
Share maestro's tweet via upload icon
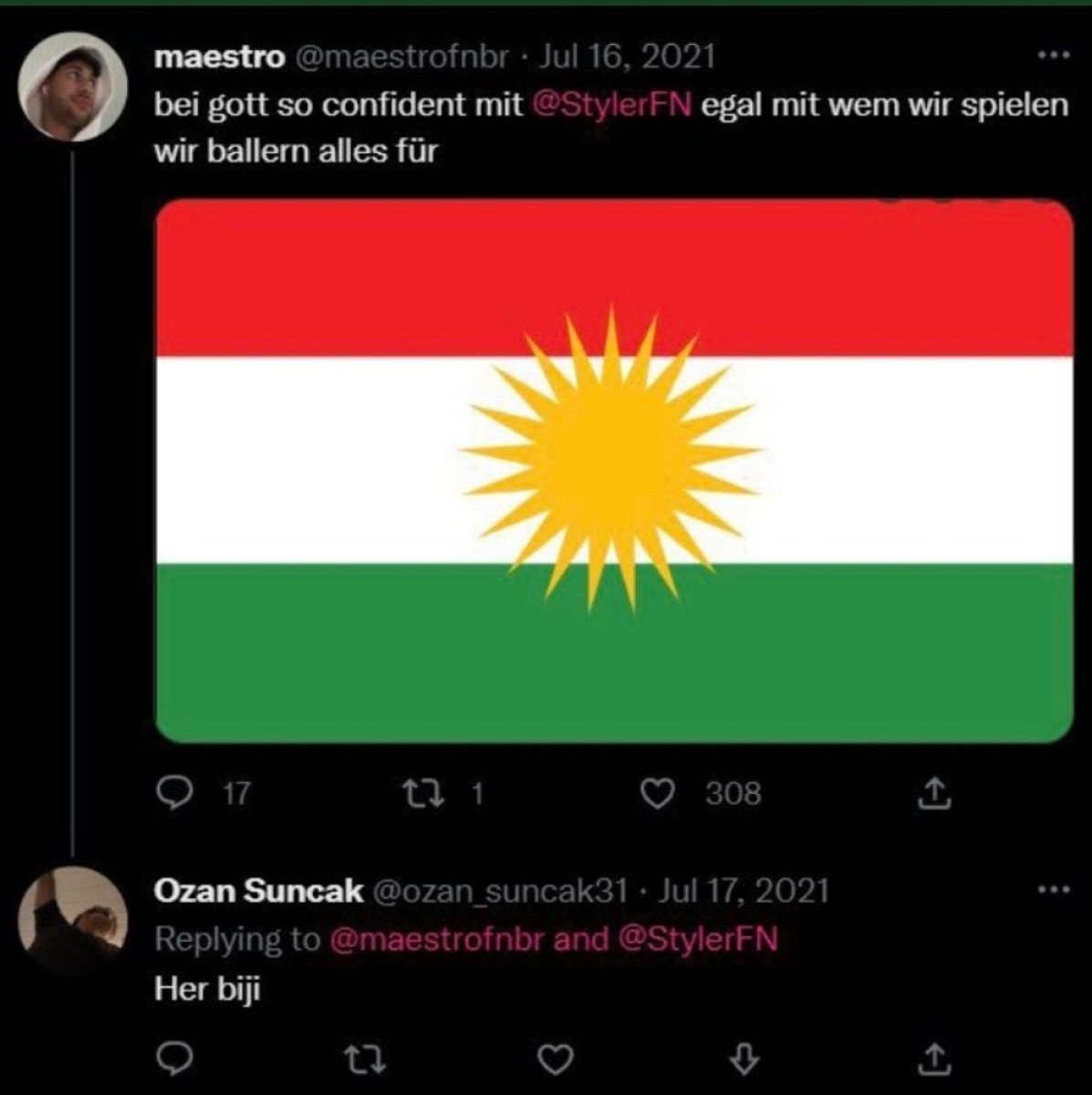point(933,793)
